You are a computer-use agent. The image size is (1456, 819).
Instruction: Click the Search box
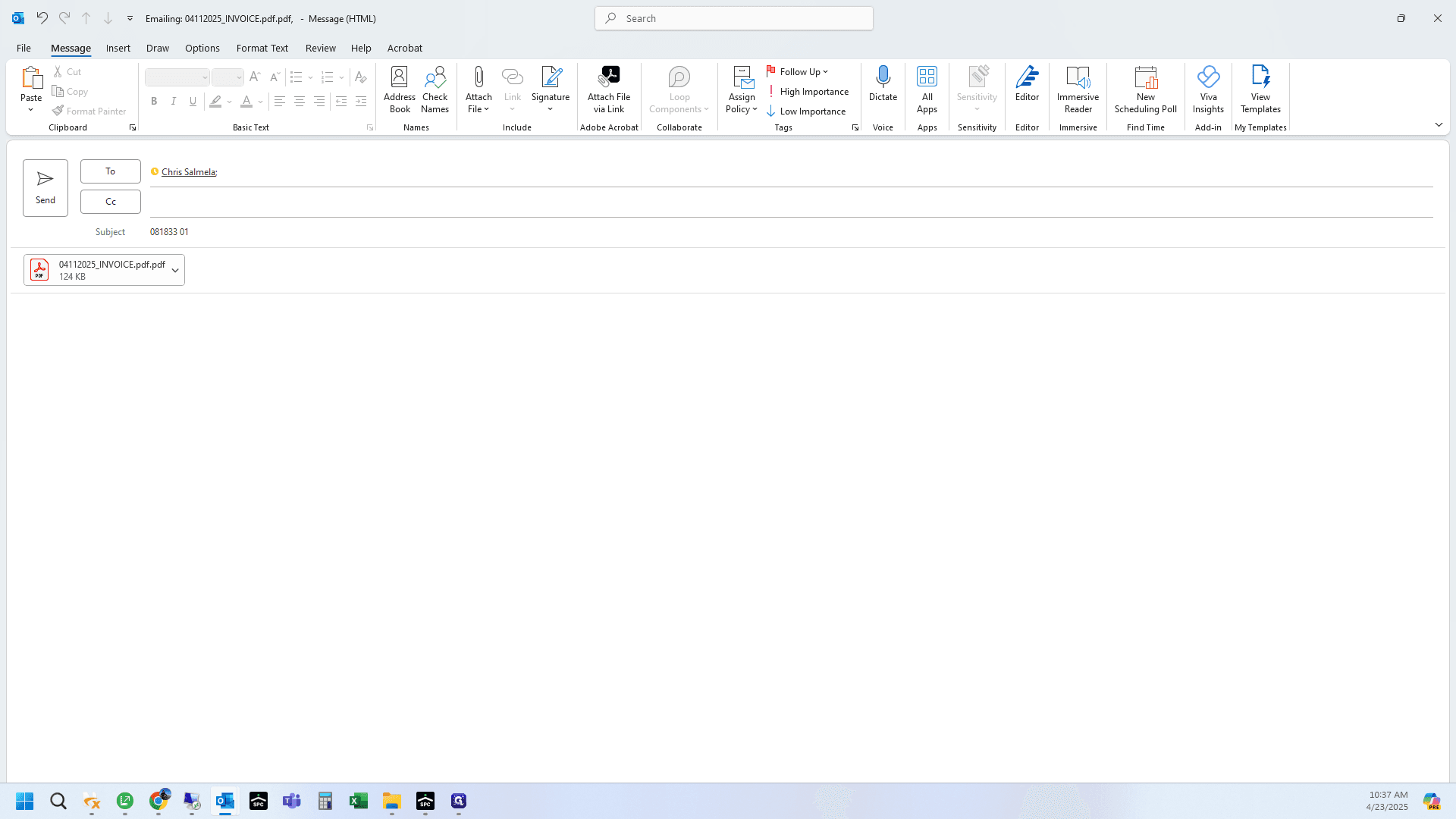tap(734, 18)
